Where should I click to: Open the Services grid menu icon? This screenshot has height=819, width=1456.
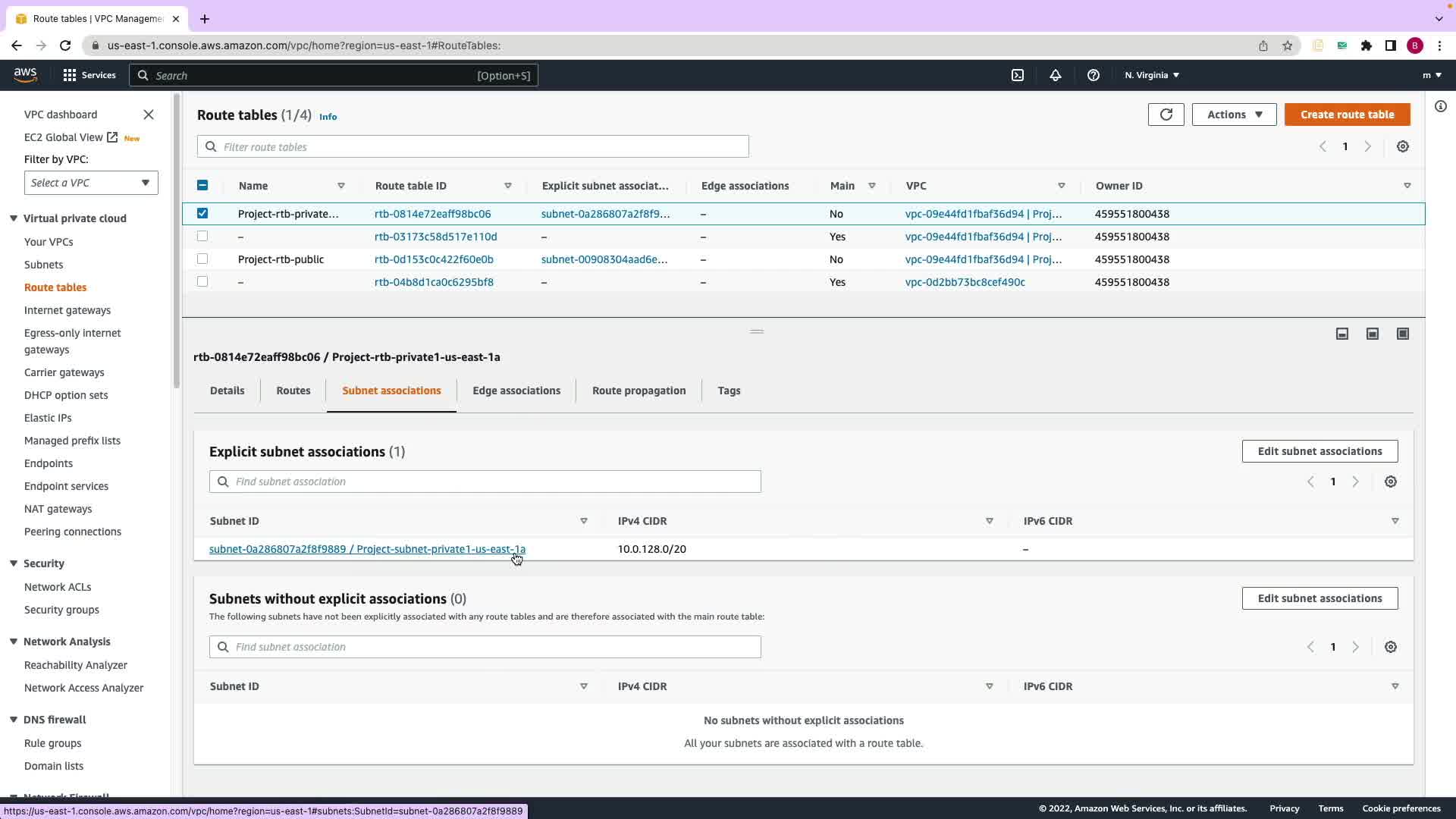click(70, 75)
